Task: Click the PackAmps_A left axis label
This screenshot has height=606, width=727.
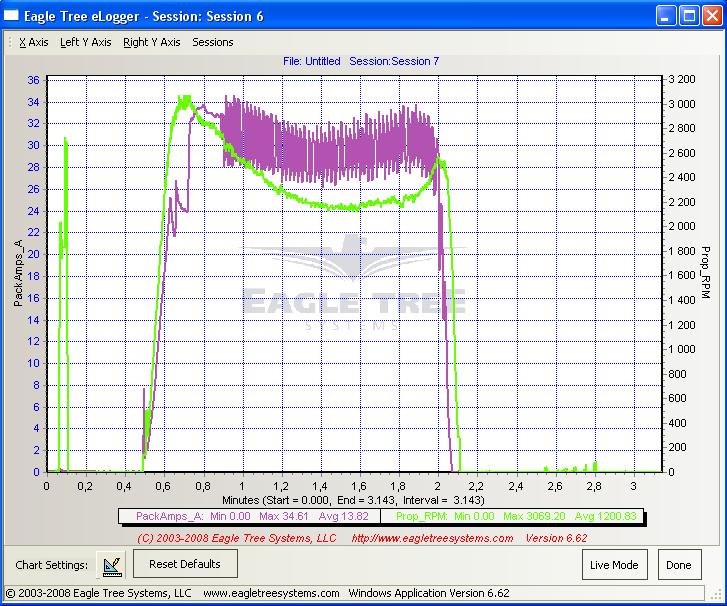Action: [18, 273]
